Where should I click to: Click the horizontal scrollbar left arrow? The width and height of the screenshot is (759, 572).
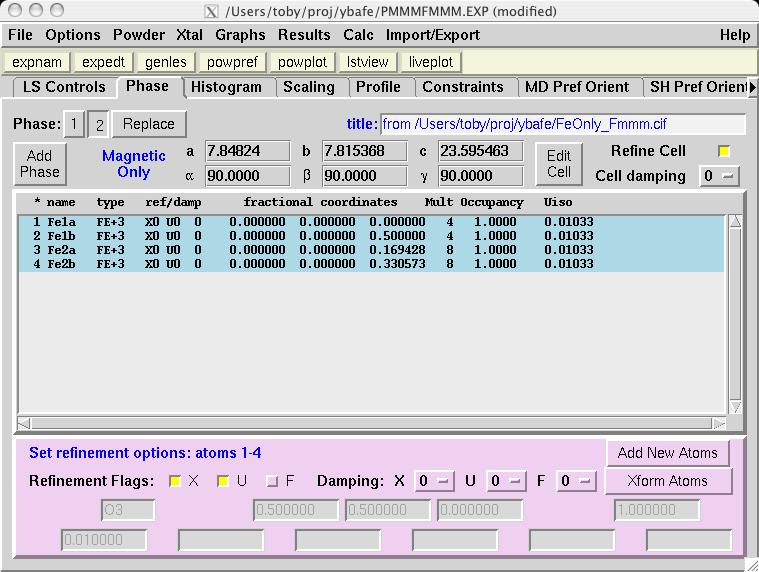23,424
